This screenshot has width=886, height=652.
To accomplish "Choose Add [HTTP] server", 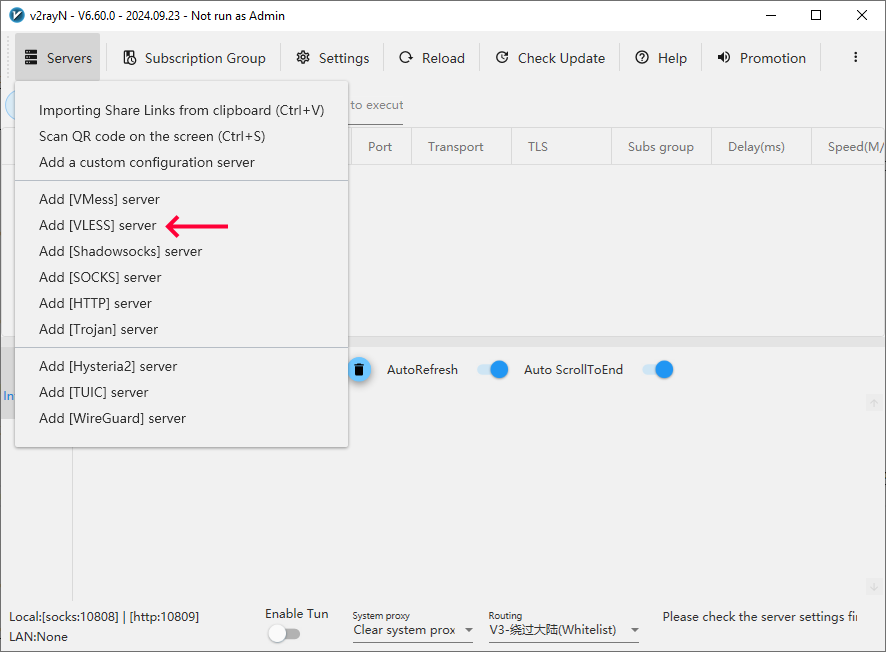I will (x=181, y=303).
